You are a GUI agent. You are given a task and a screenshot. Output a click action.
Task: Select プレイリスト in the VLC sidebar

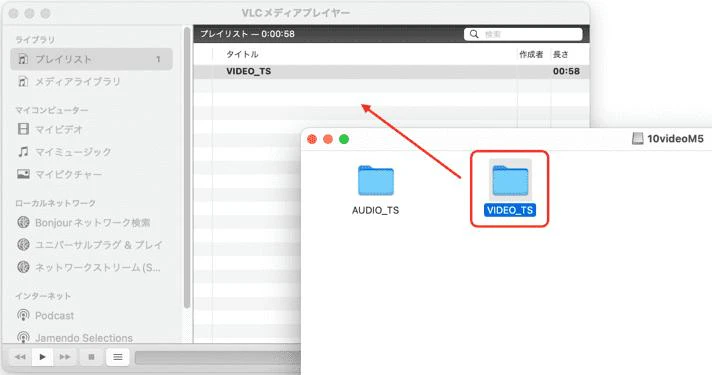tap(91, 59)
